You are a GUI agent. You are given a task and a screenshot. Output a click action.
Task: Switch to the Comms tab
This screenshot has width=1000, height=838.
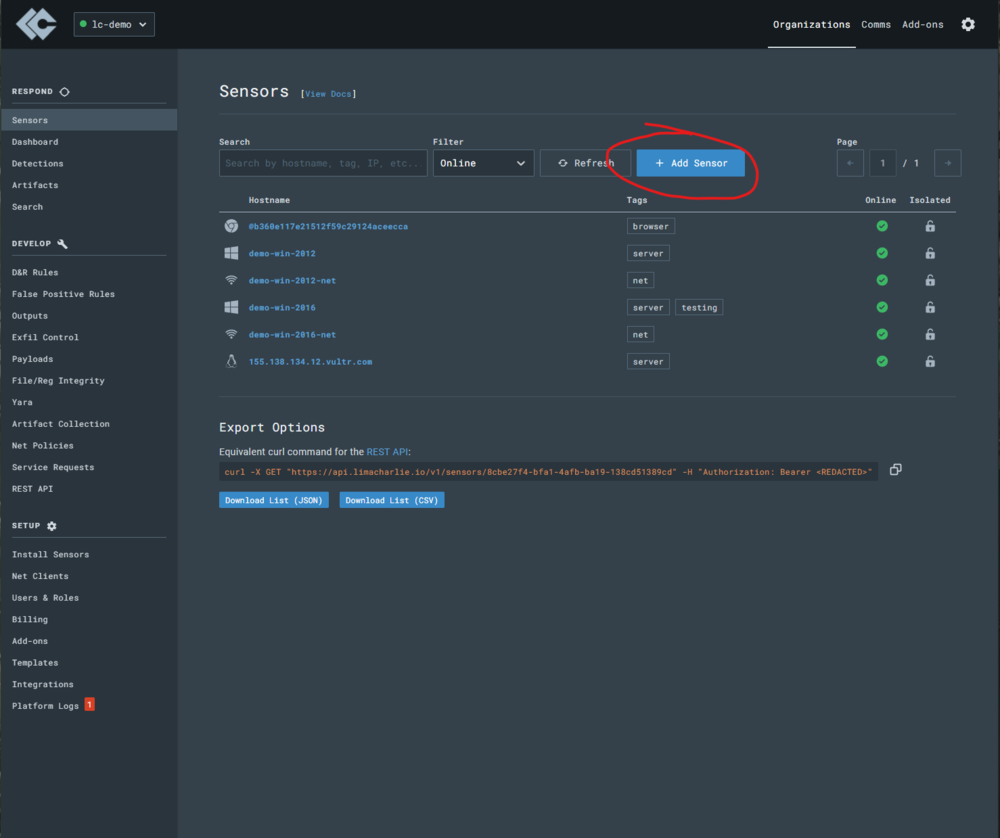(876, 24)
